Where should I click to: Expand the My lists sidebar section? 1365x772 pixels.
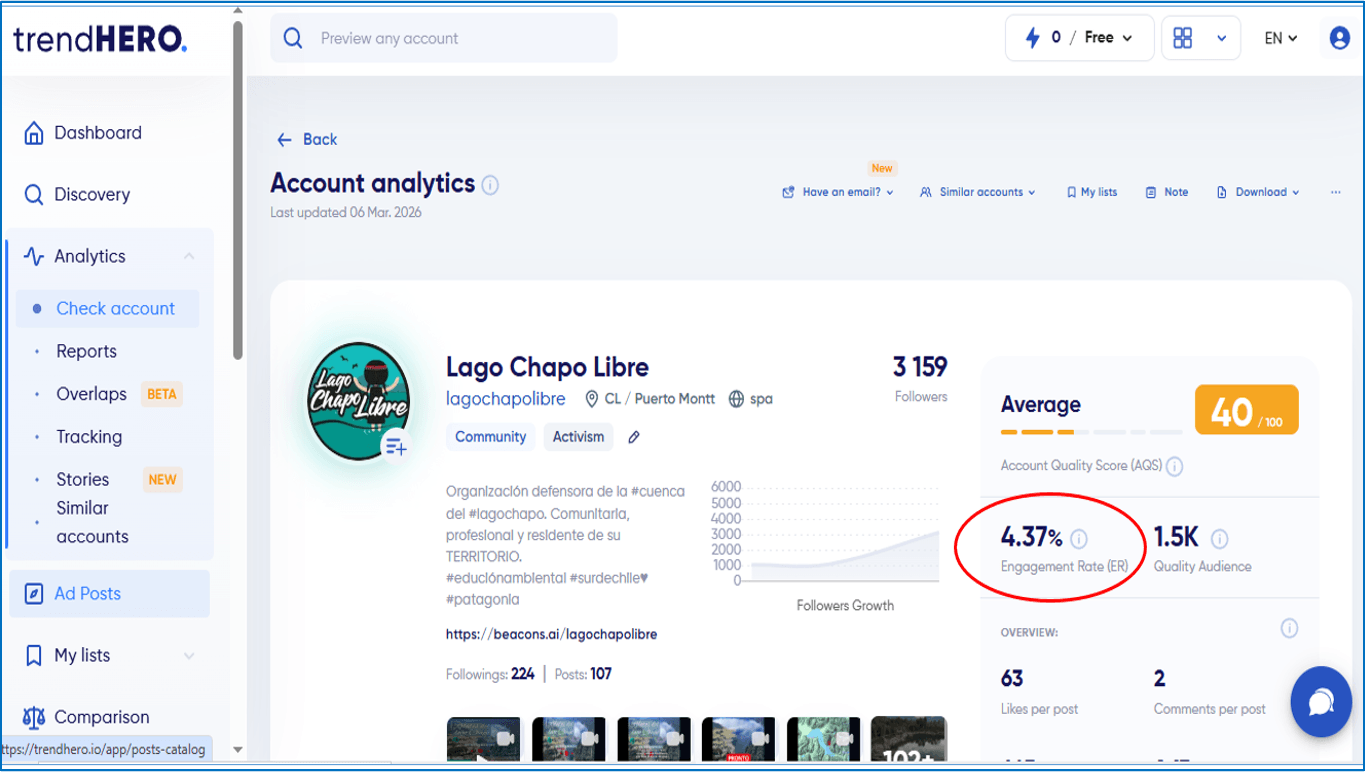pos(189,656)
